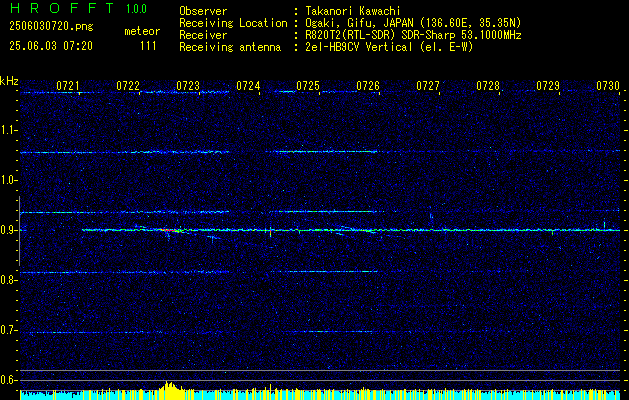This screenshot has height=400, width=629.
Task: Click time marker 0726
Action: 368,85
